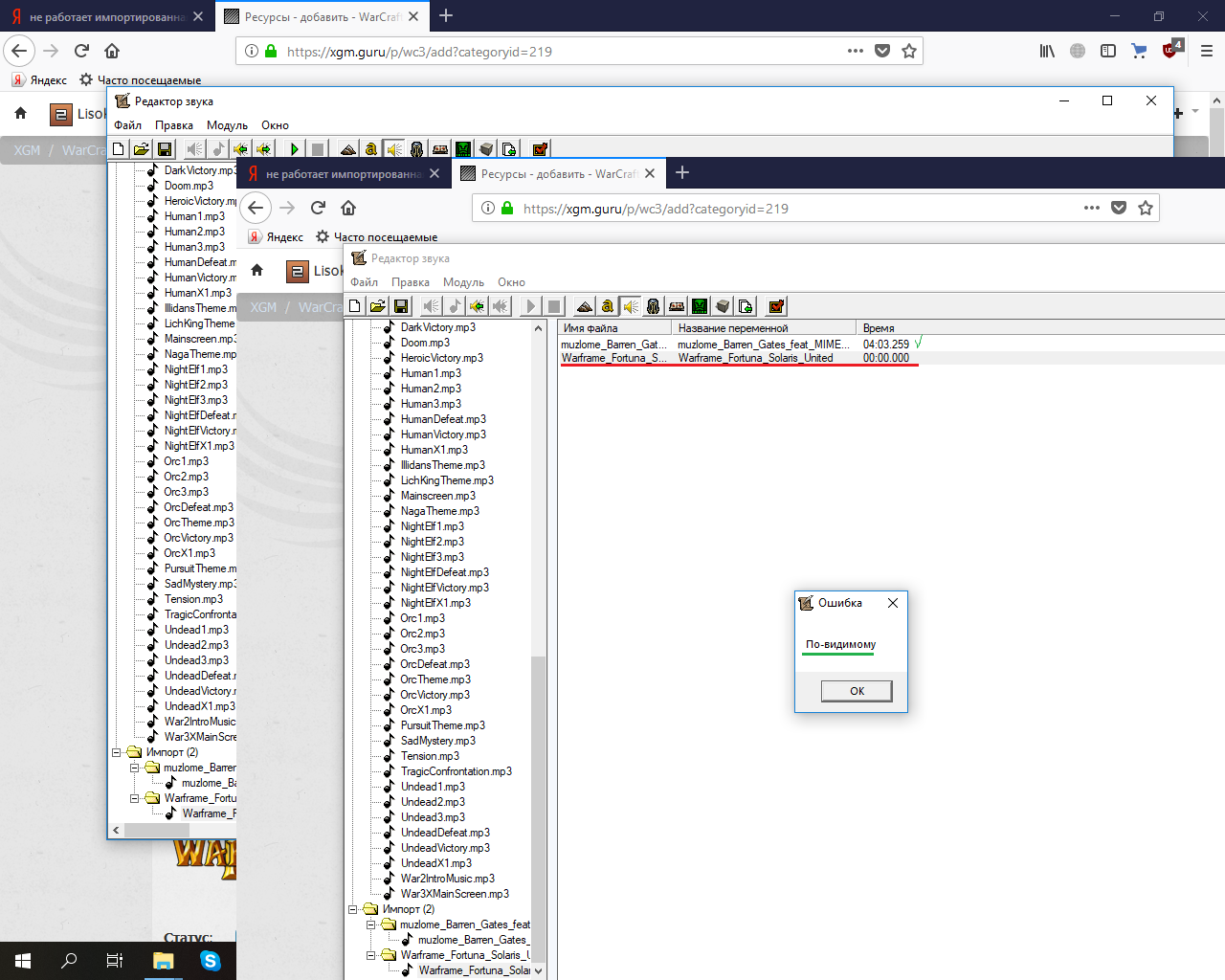Select TragicConfrontation.mp3 in front sound tree
The width and height of the screenshot is (1225, 980).
click(456, 771)
